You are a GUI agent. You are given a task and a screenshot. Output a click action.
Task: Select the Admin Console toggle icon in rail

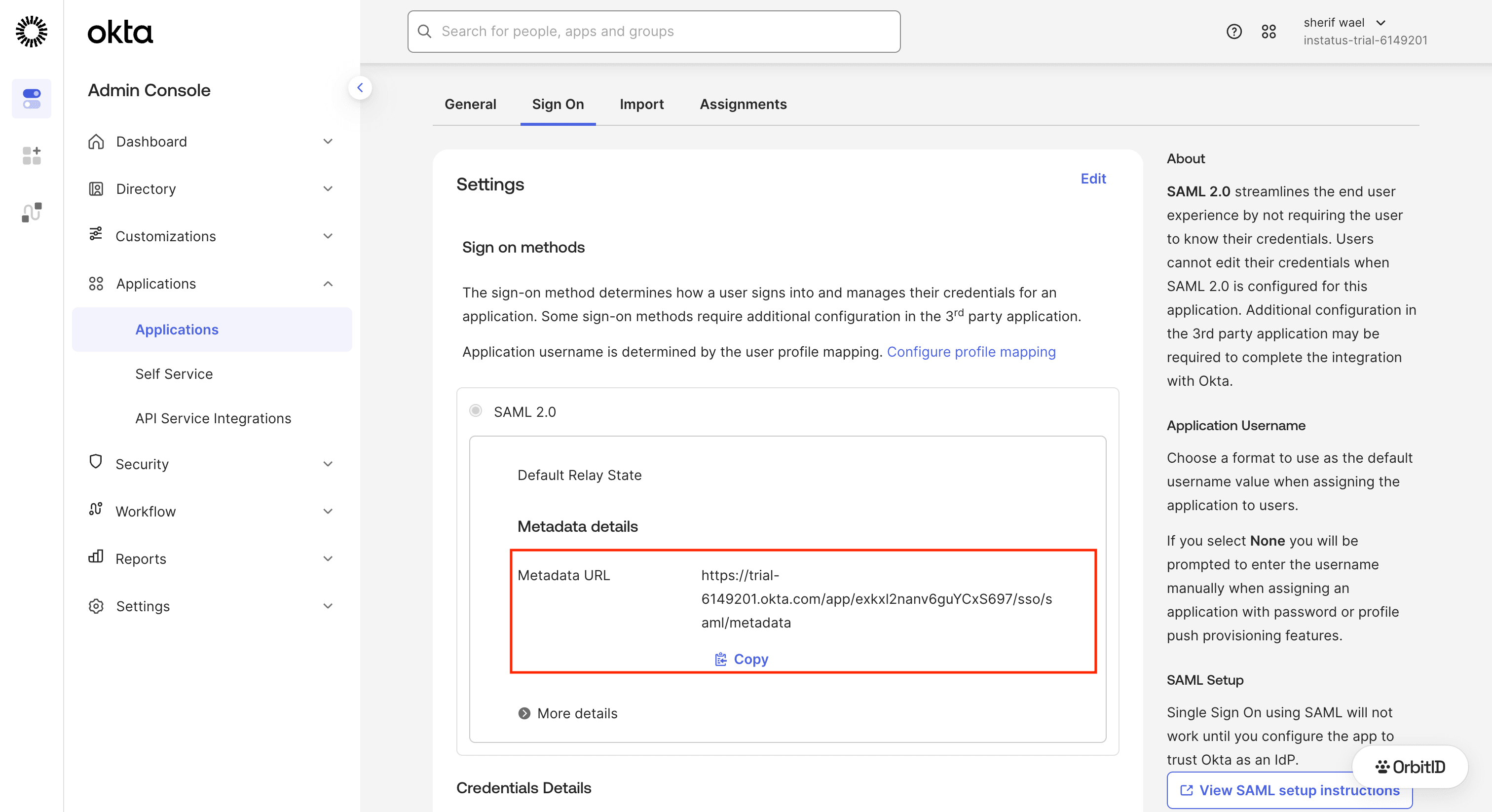click(31, 99)
